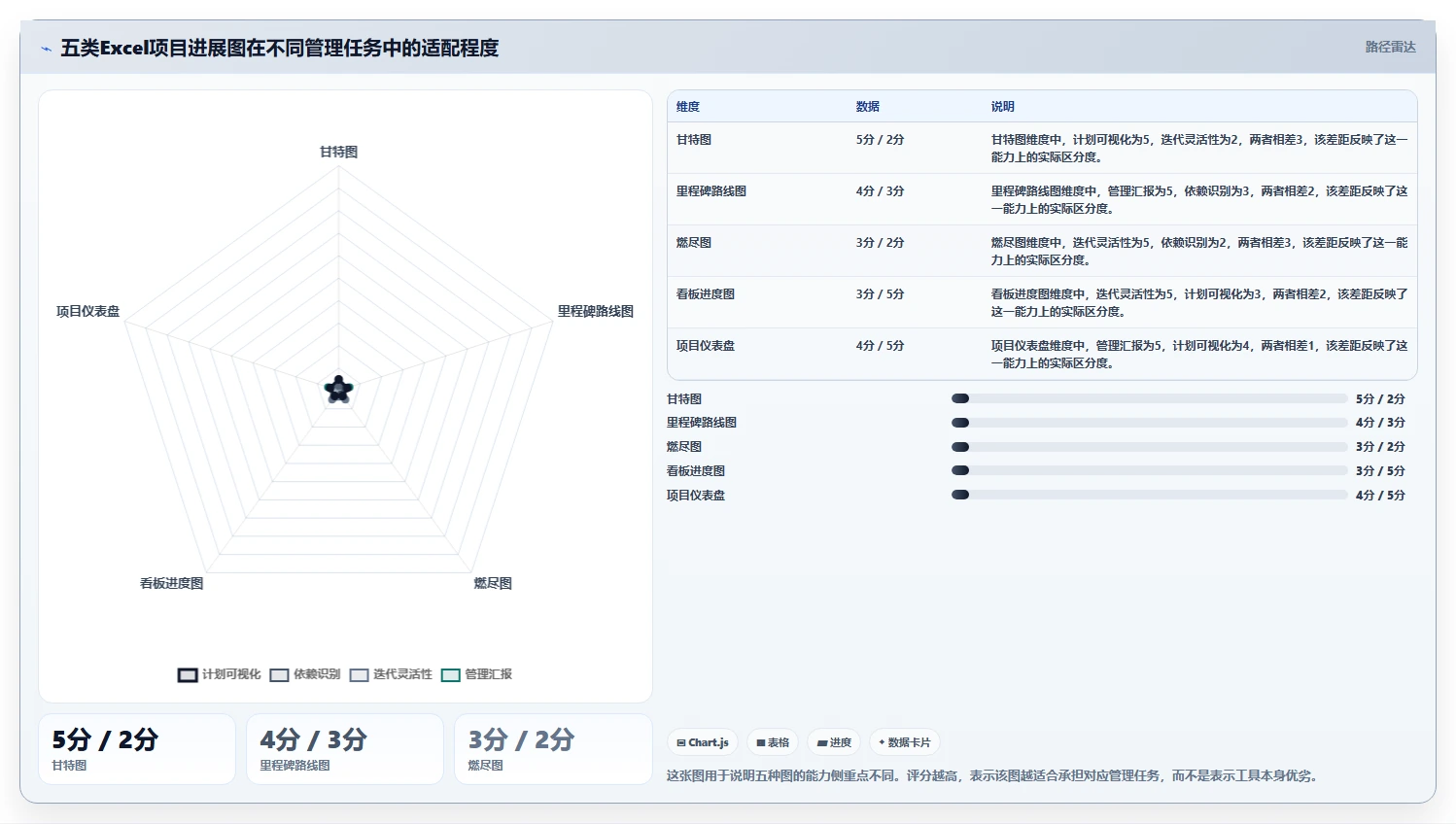Click the table description starting 燃尽图维度中
The image size is (1456, 824).
pos(1199,252)
